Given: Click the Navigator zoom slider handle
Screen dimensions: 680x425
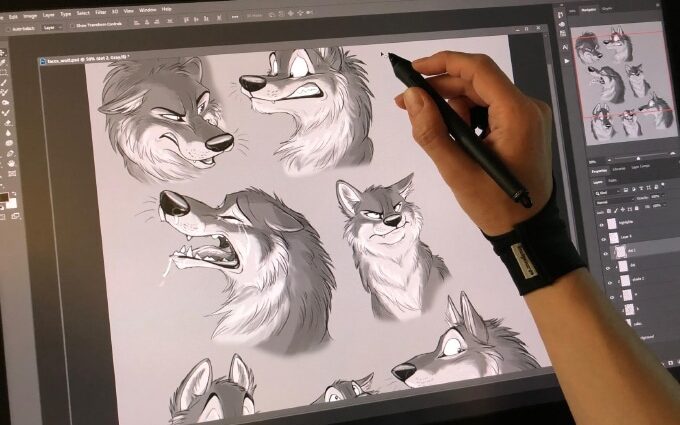Looking at the screenshot, I should click(x=638, y=158).
